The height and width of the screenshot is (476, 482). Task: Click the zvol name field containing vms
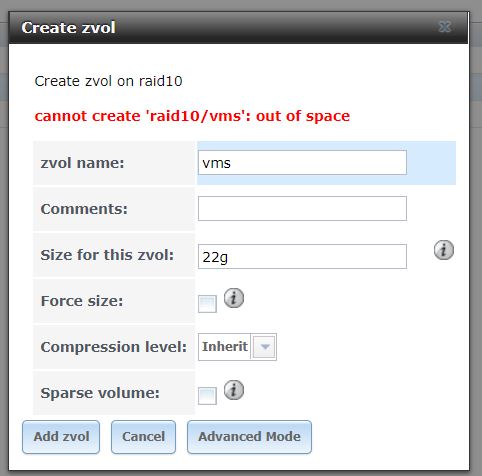pos(302,163)
